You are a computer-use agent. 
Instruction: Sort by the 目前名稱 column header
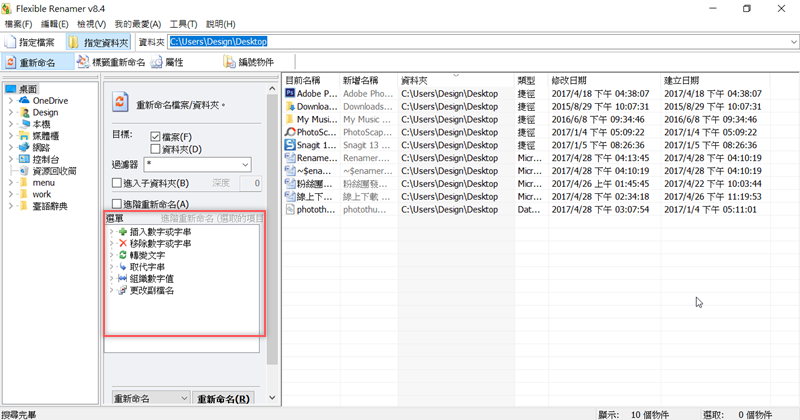312,80
